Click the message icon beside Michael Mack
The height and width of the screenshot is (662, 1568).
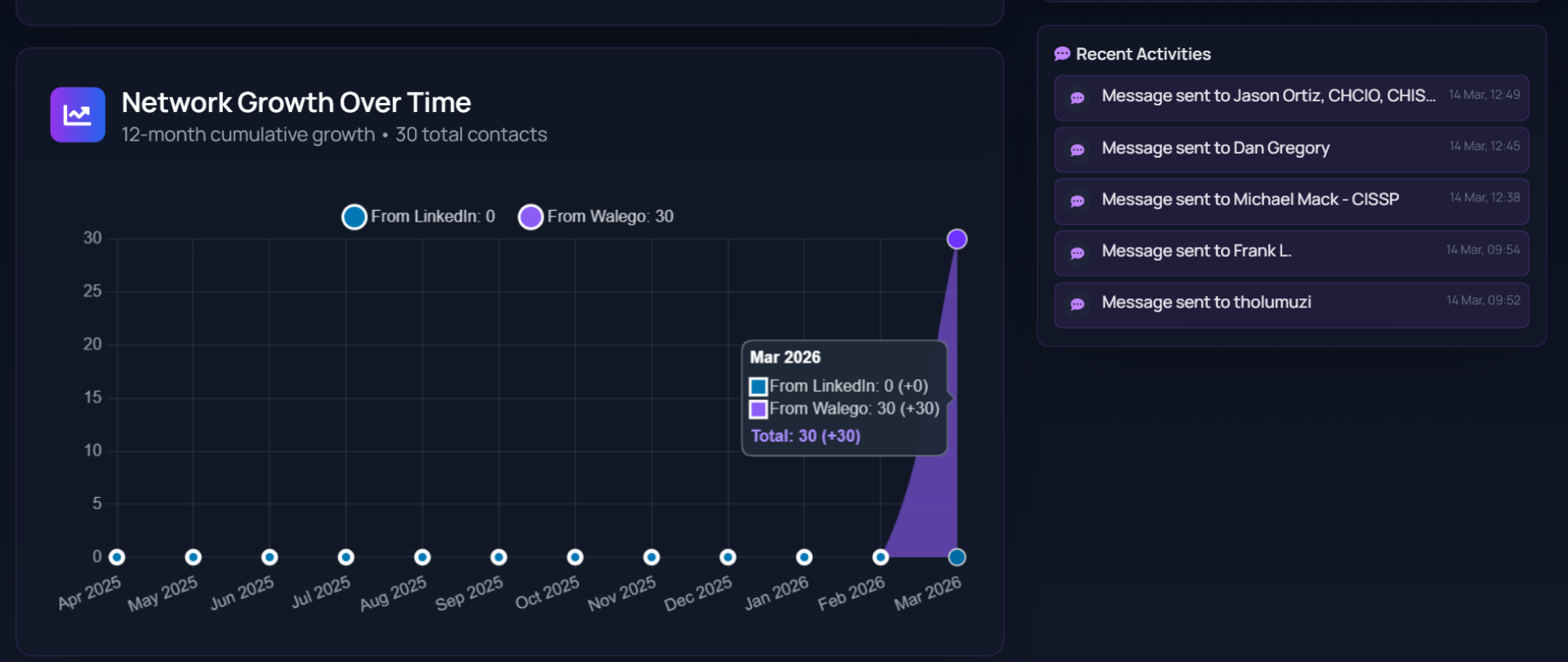pyautogui.click(x=1078, y=201)
